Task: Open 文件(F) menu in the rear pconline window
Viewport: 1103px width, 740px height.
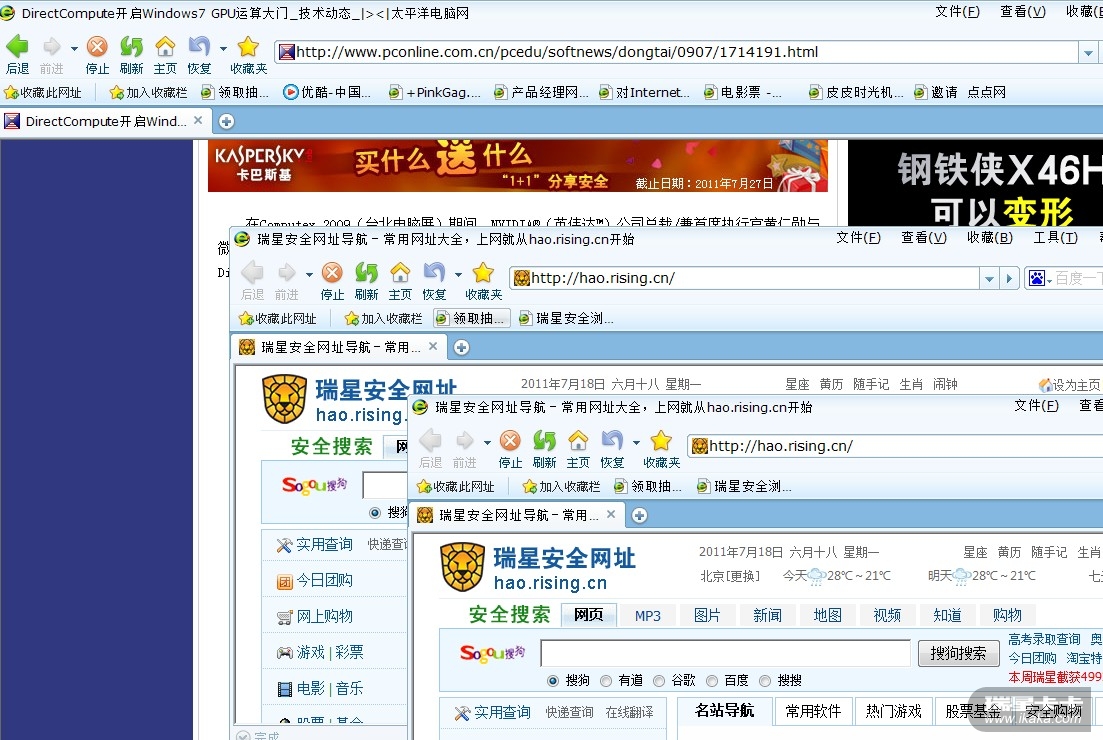Action: [x=957, y=12]
